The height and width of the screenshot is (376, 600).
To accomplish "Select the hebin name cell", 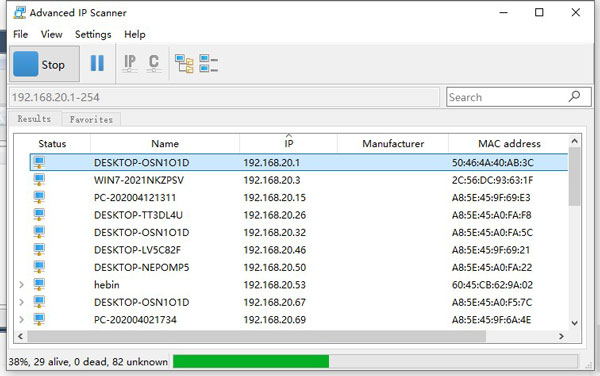I will coord(107,285).
